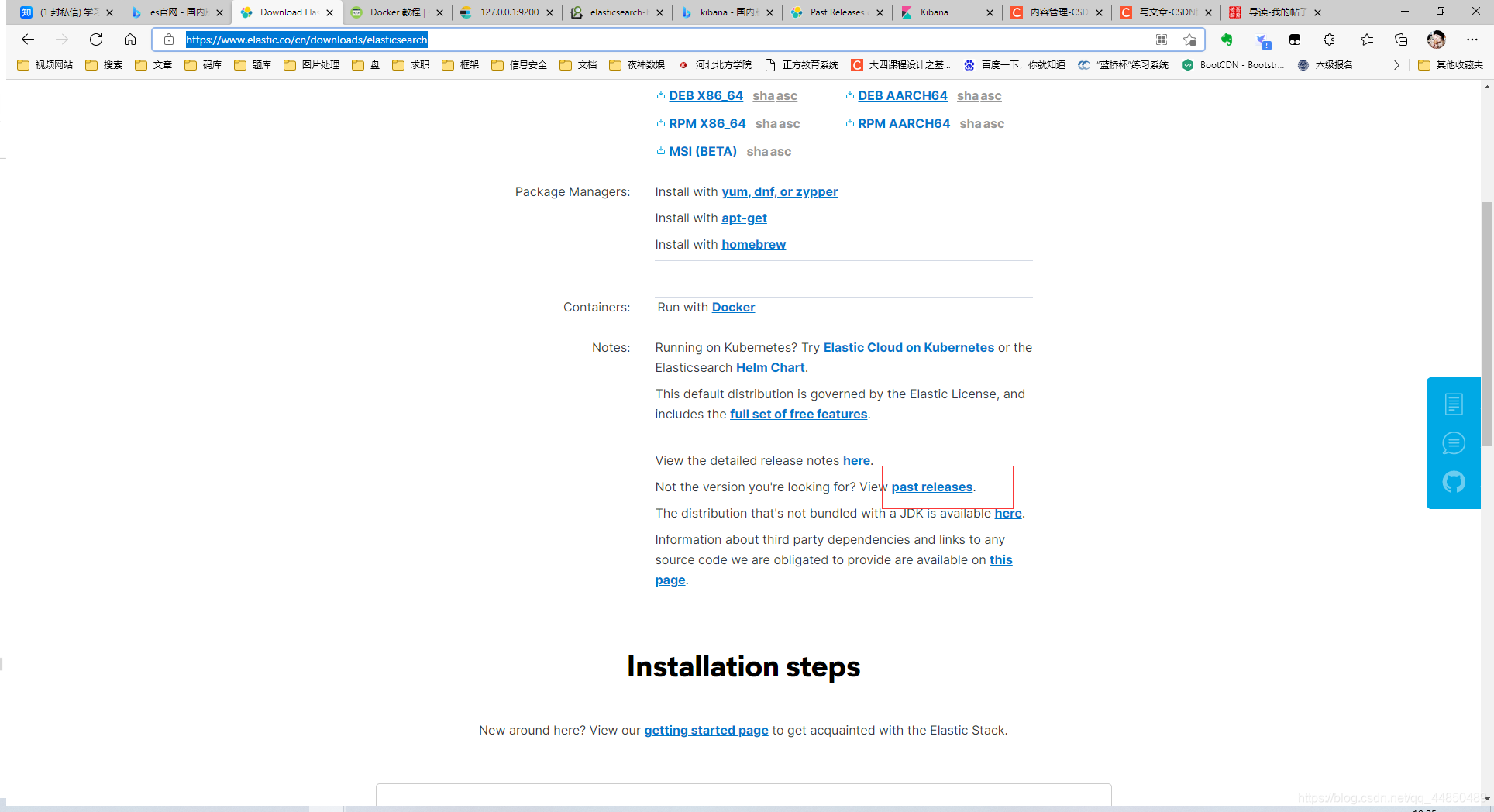View site security lock info
The height and width of the screenshot is (812, 1494).
pyautogui.click(x=169, y=40)
